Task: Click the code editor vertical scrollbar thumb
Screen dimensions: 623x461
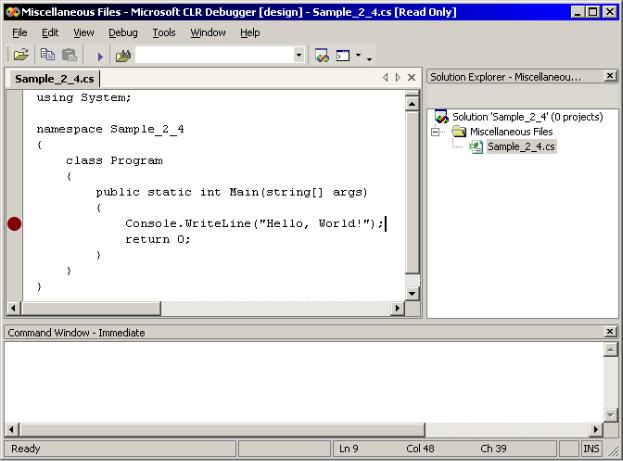Action: pos(412,192)
